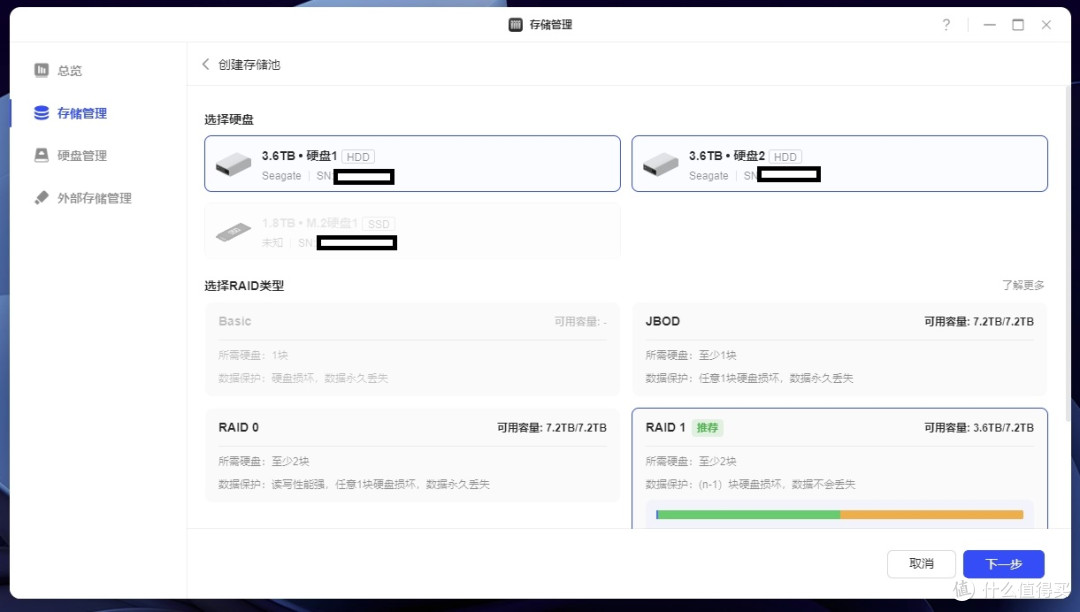Click the 硬盘2 hard drive icon
This screenshot has width=1080, height=612.
[661, 165]
